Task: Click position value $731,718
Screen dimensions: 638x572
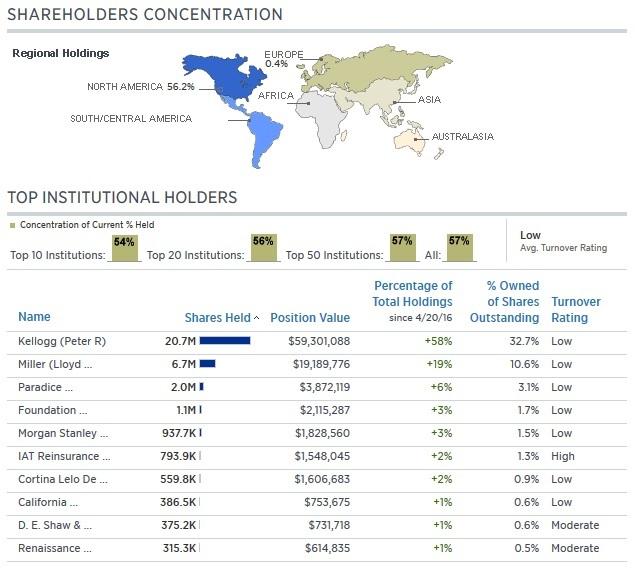Action: 329,525
